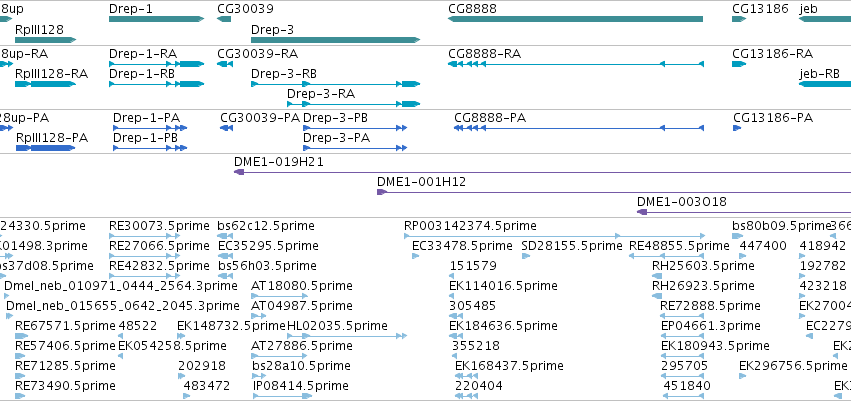Click the RP003142374.5prime EST feature
851x401 pixels.
point(555,236)
